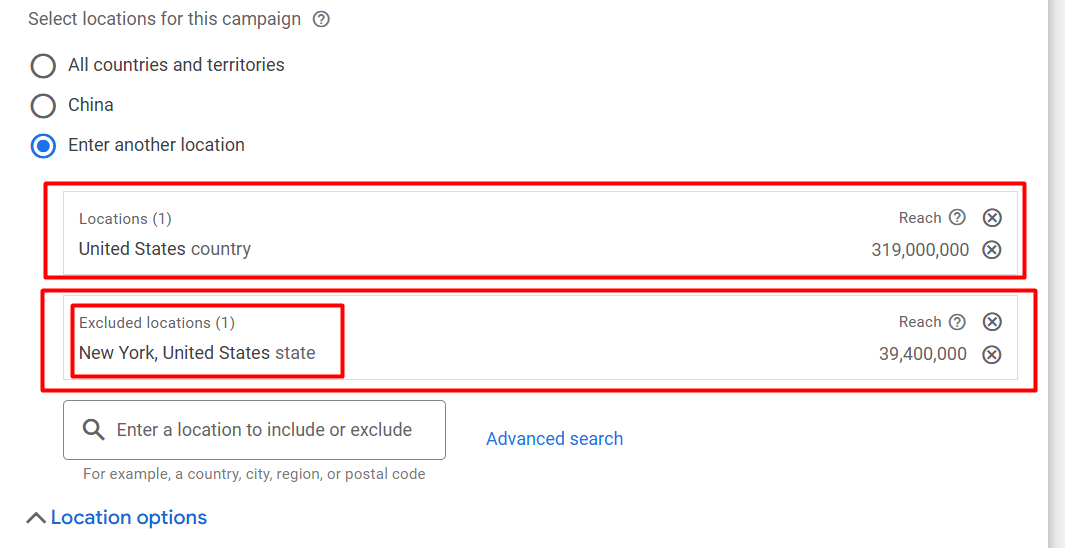Image resolution: width=1065 pixels, height=548 pixels.
Task: Click the 319,000,000 reach value
Action: pyautogui.click(x=920, y=250)
